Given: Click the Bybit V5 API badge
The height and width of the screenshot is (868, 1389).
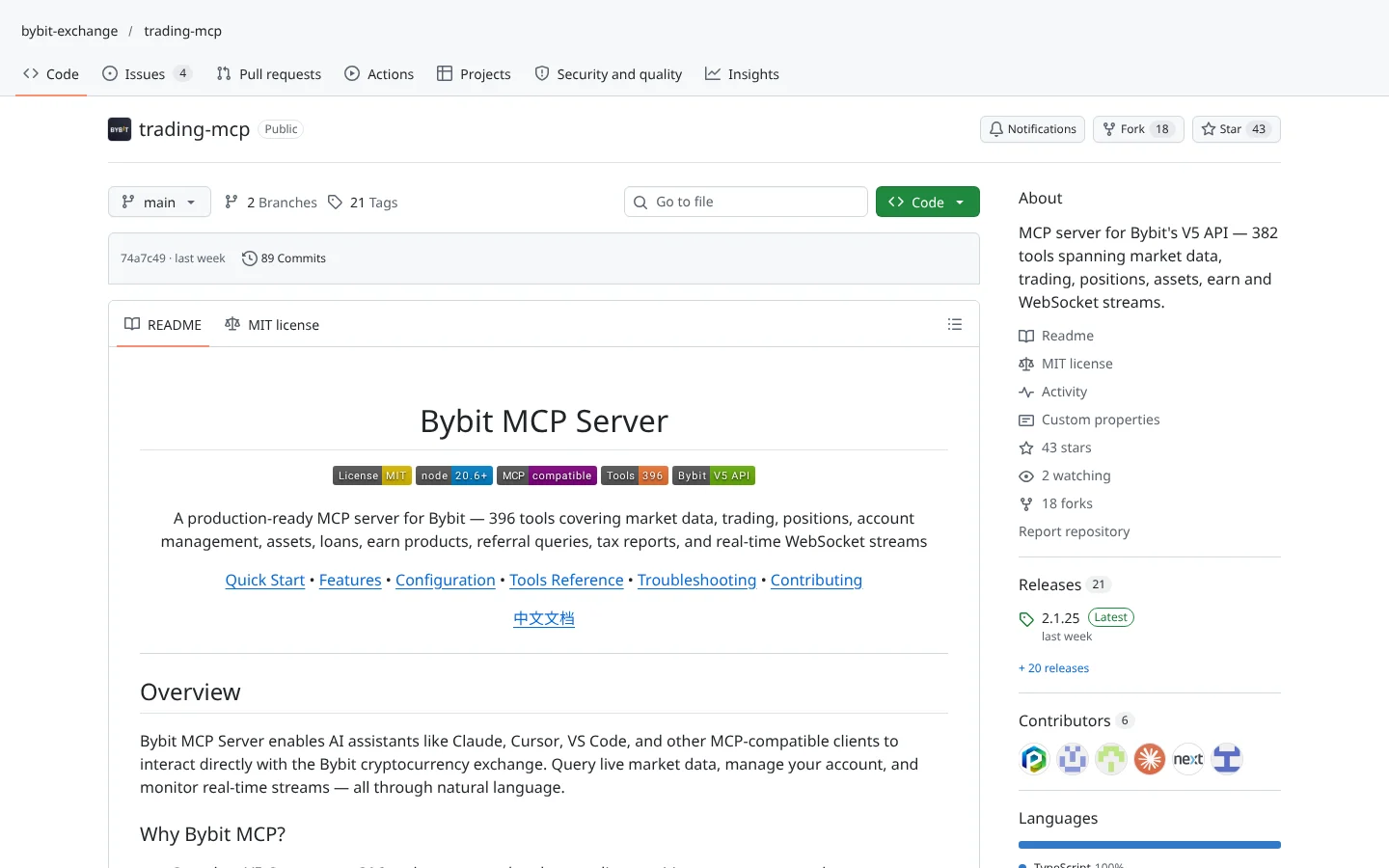Looking at the screenshot, I should tap(714, 475).
